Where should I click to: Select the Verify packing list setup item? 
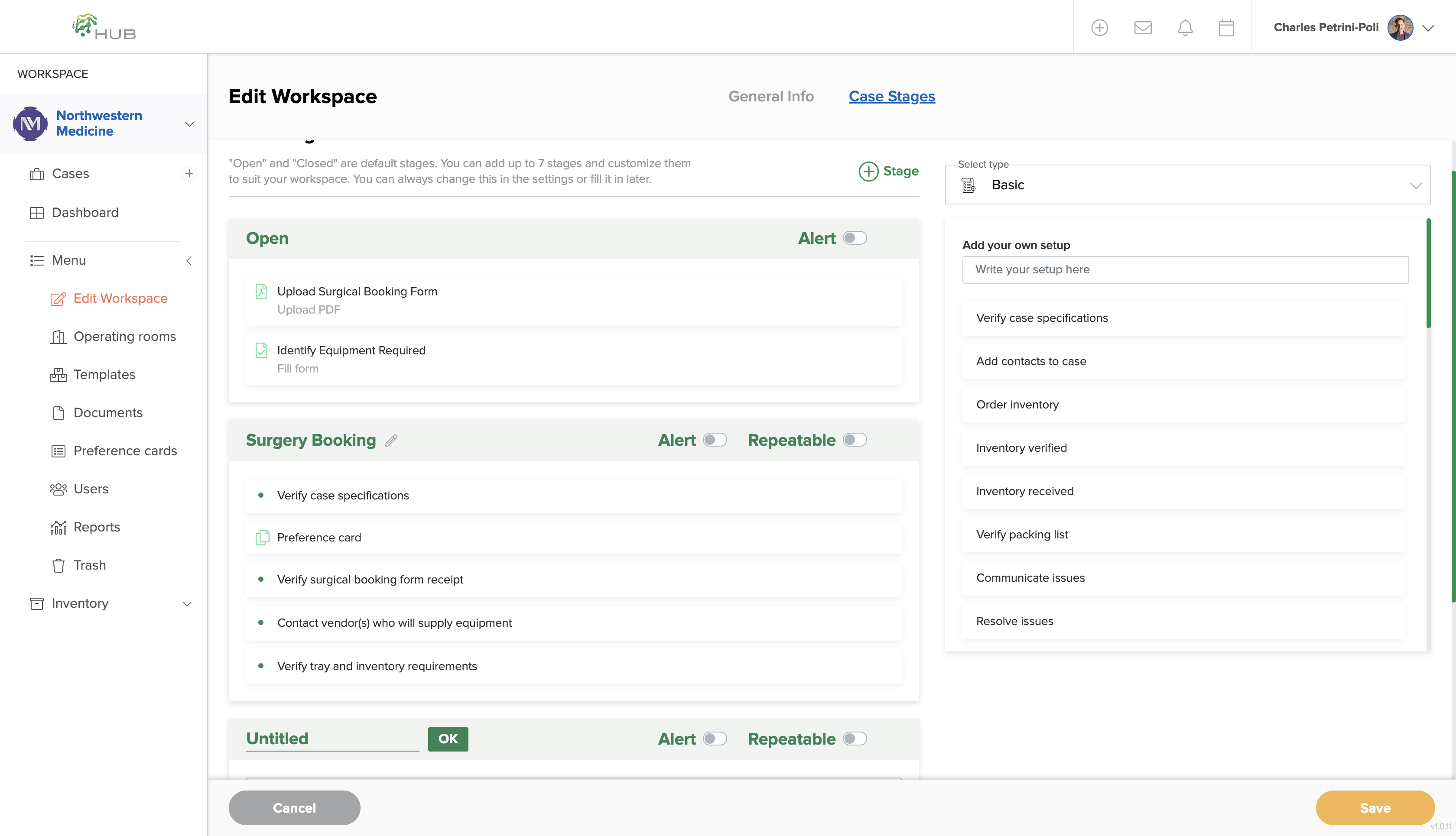pyautogui.click(x=1183, y=534)
